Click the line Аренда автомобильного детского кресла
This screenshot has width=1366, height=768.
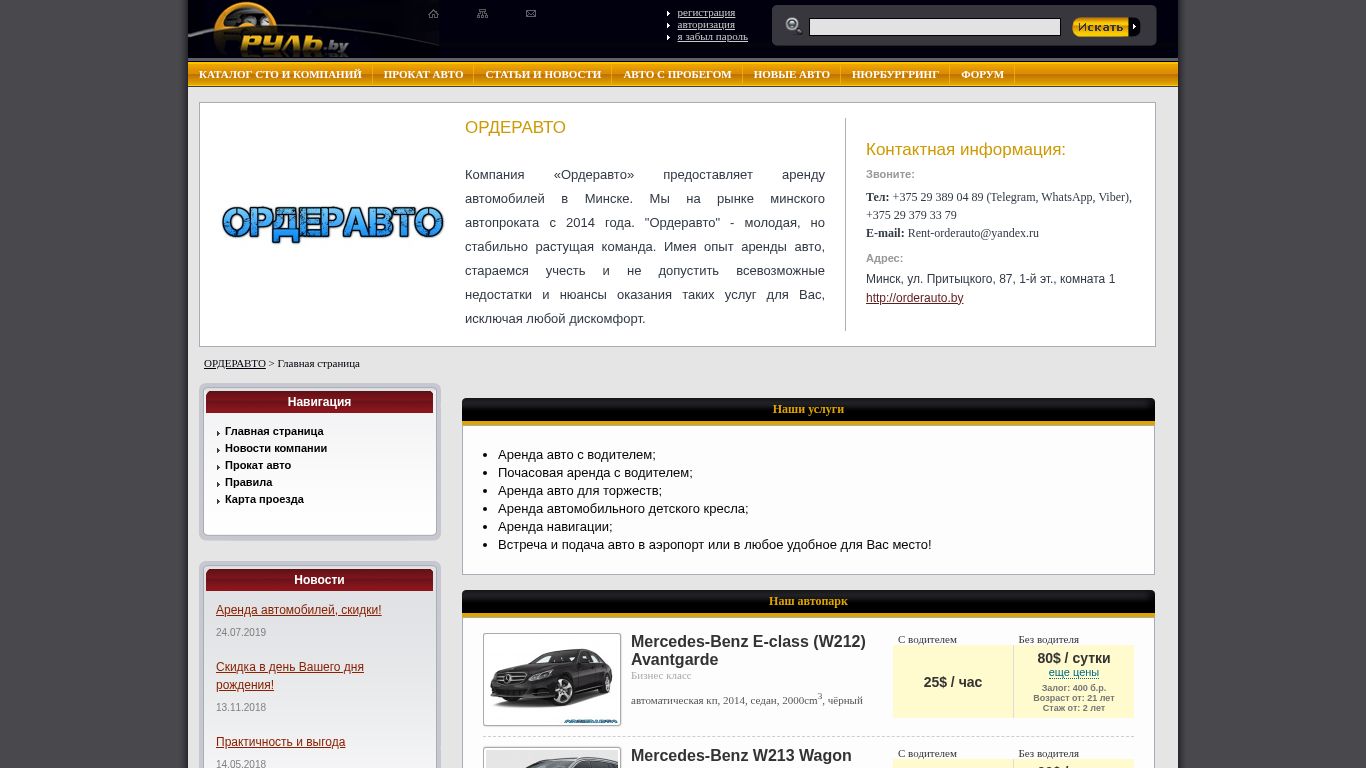tap(623, 509)
